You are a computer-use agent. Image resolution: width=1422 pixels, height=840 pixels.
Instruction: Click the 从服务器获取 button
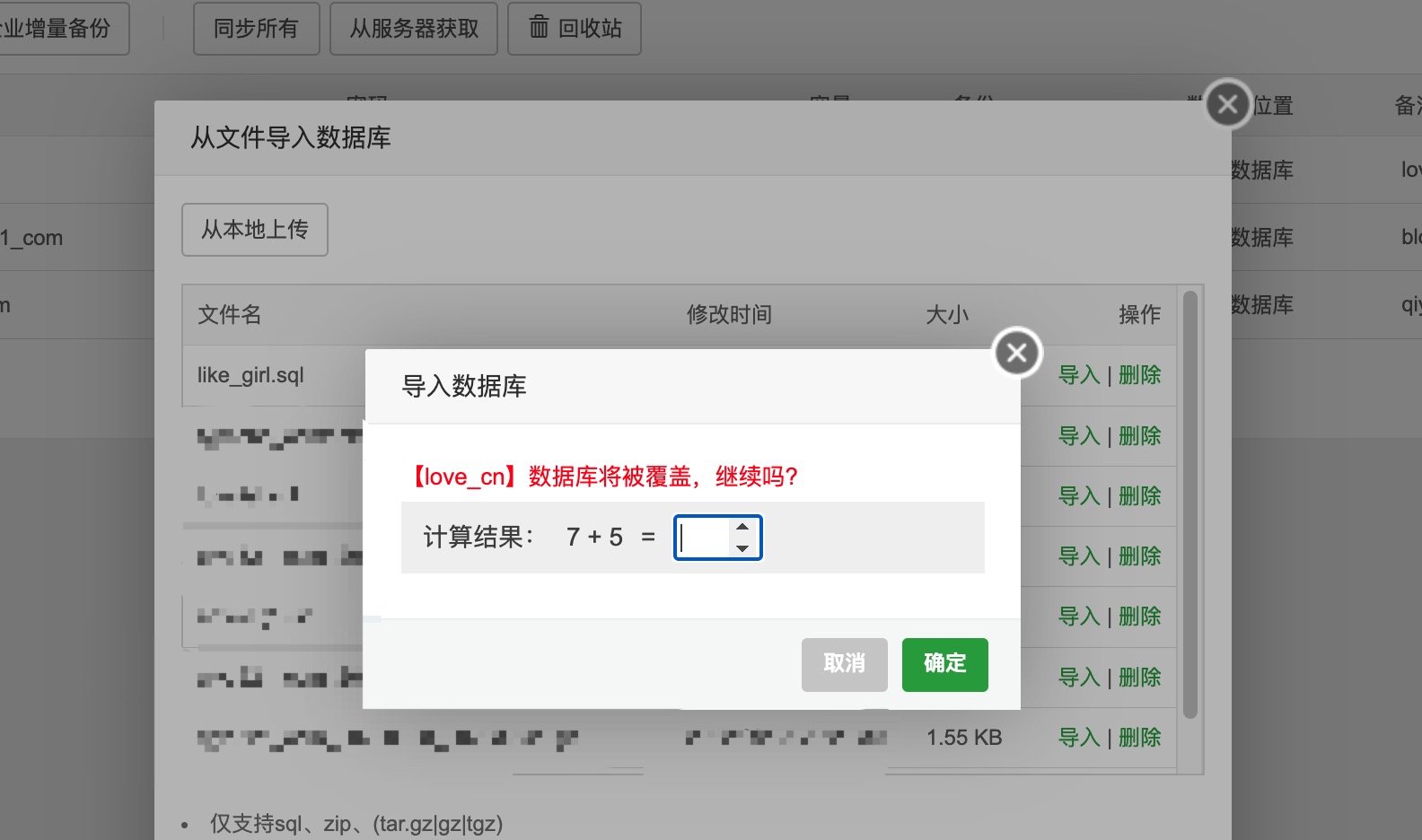(414, 29)
